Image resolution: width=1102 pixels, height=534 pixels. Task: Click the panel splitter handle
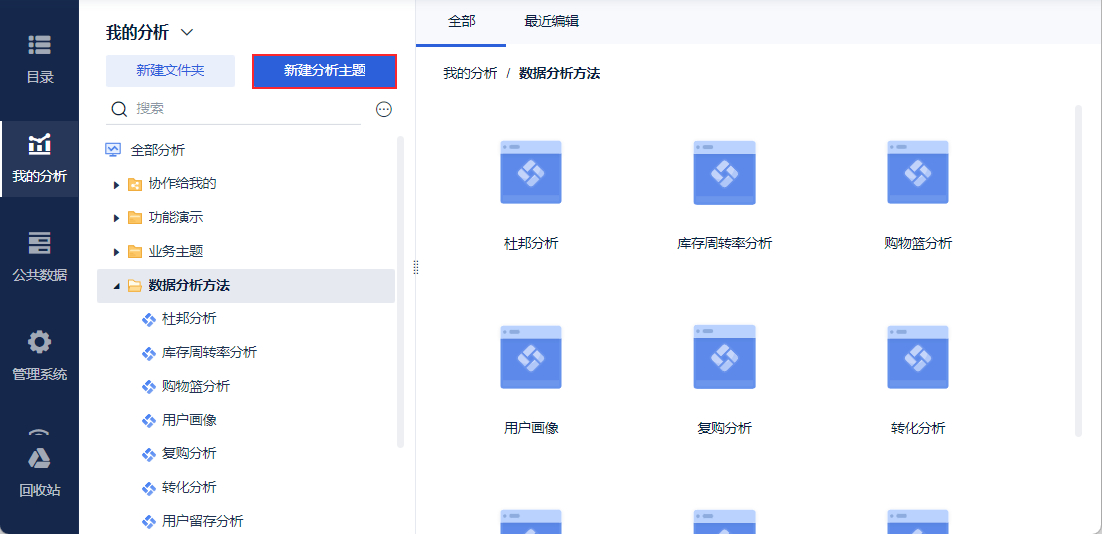click(x=416, y=267)
